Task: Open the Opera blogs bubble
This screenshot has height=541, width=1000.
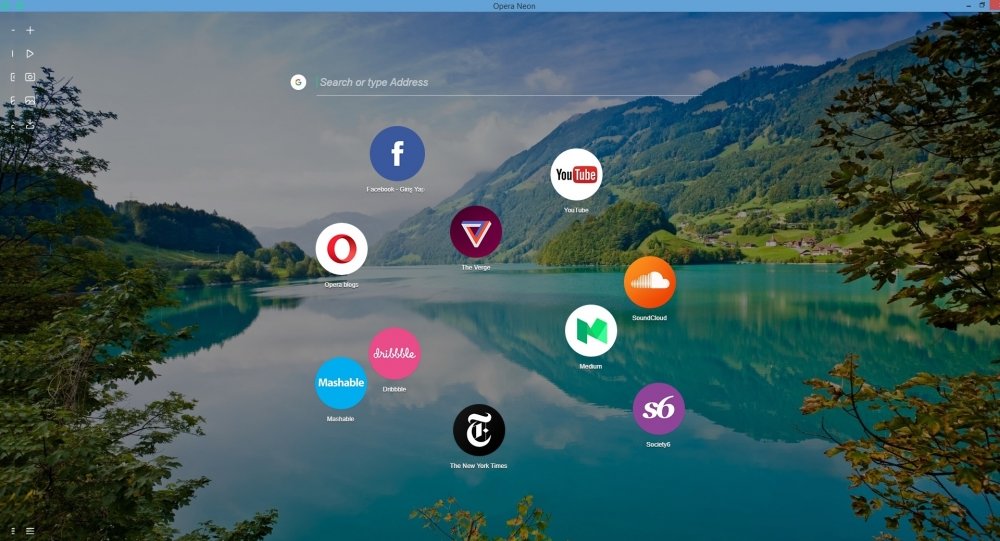Action: [x=341, y=249]
